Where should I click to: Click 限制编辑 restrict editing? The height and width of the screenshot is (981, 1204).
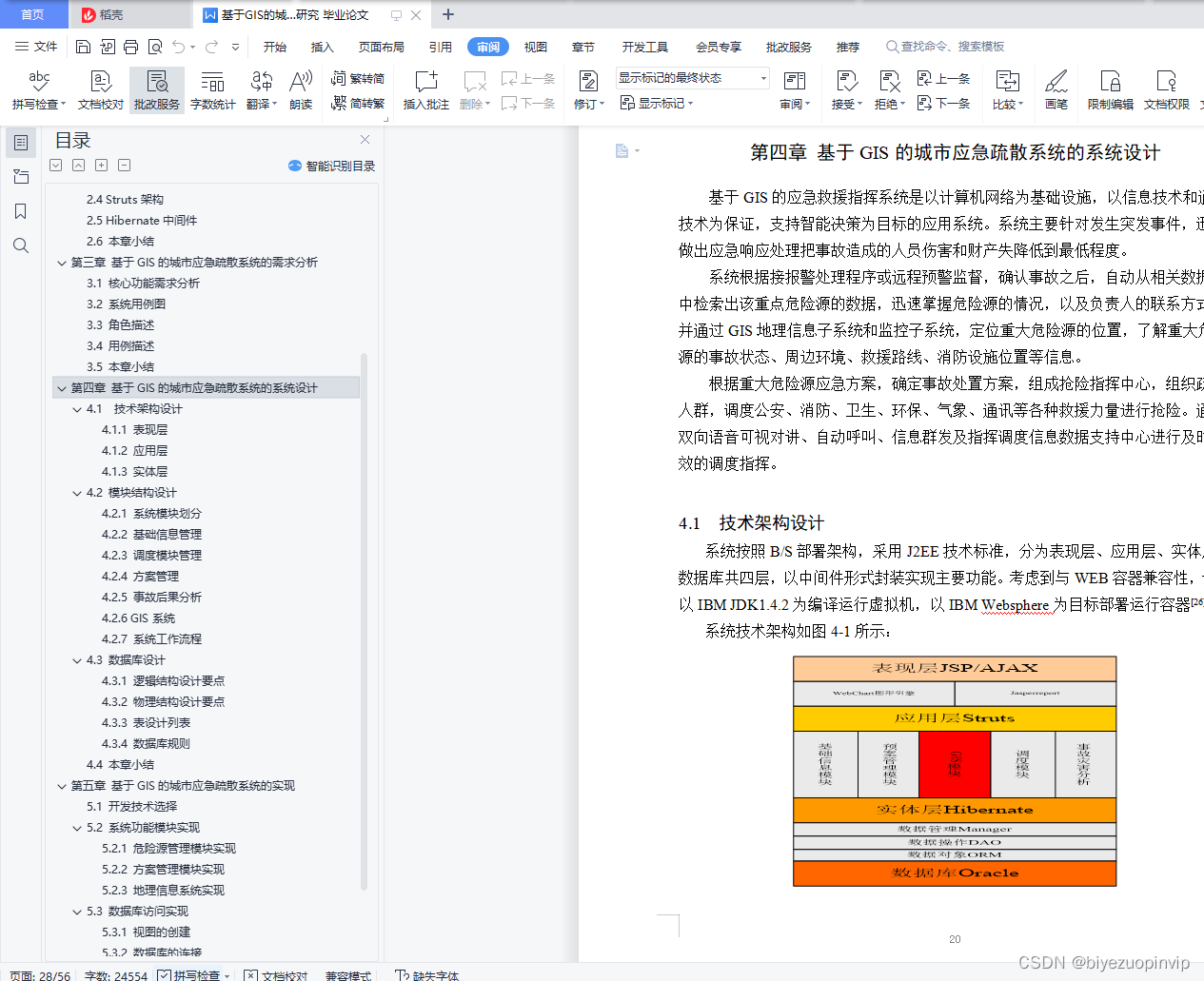point(1111,90)
